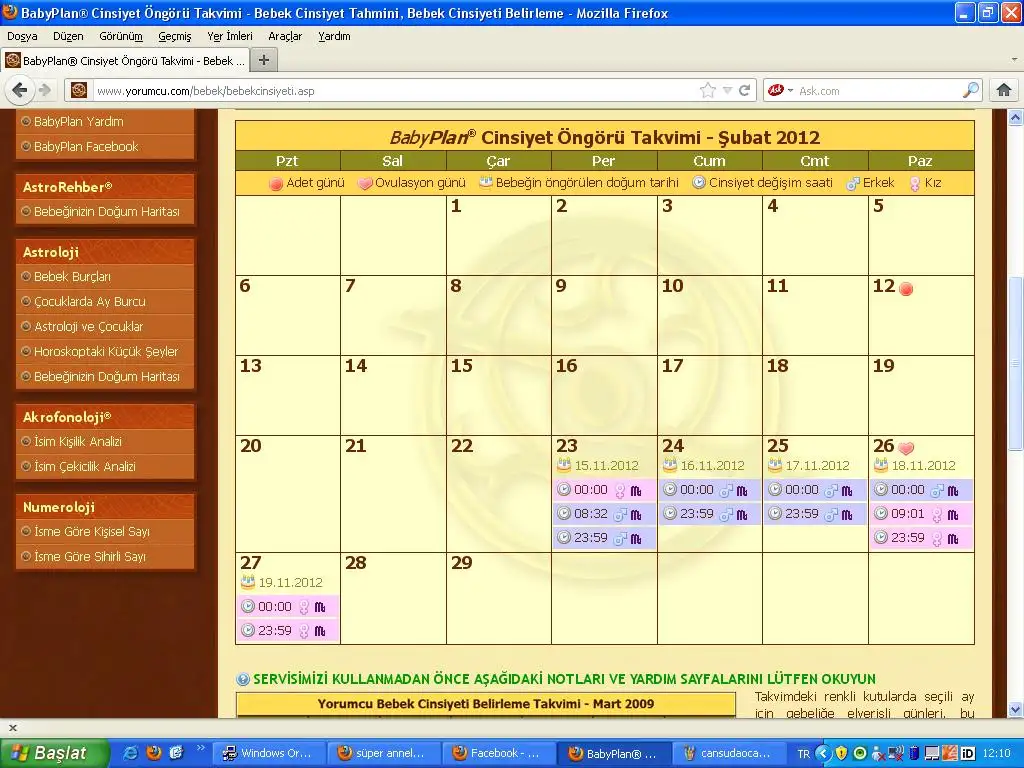Click the site favicon beside the URL
Viewport: 1024px width, 768px height.
tap(79, 90)
